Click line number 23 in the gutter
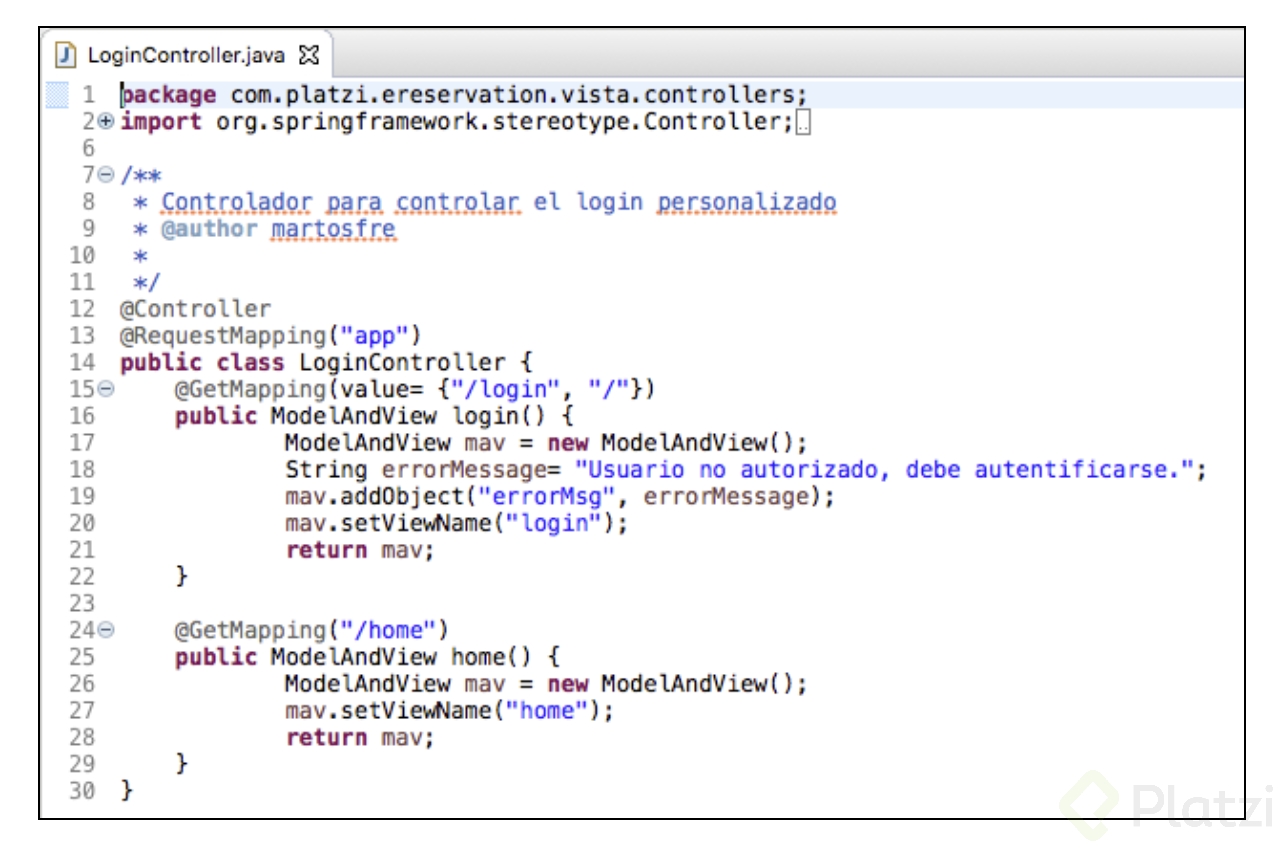The width and height of the screenshot is (1286, 850). (82, 604)
